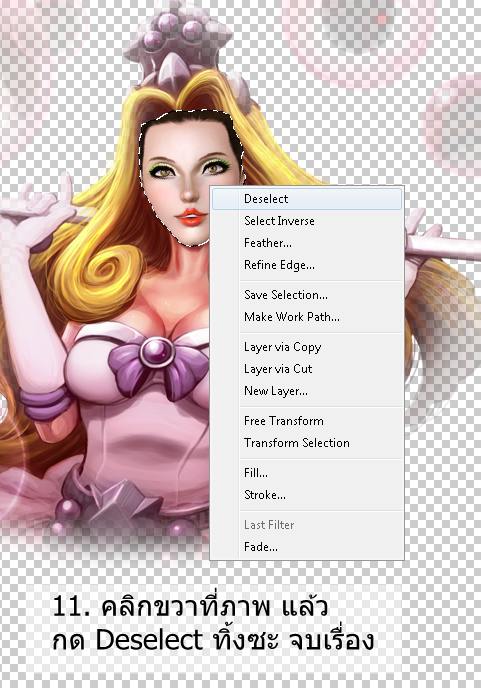Choose Transform Selection entry
Viewport: 481px width, 688px height.
click(x=307, y=443)
